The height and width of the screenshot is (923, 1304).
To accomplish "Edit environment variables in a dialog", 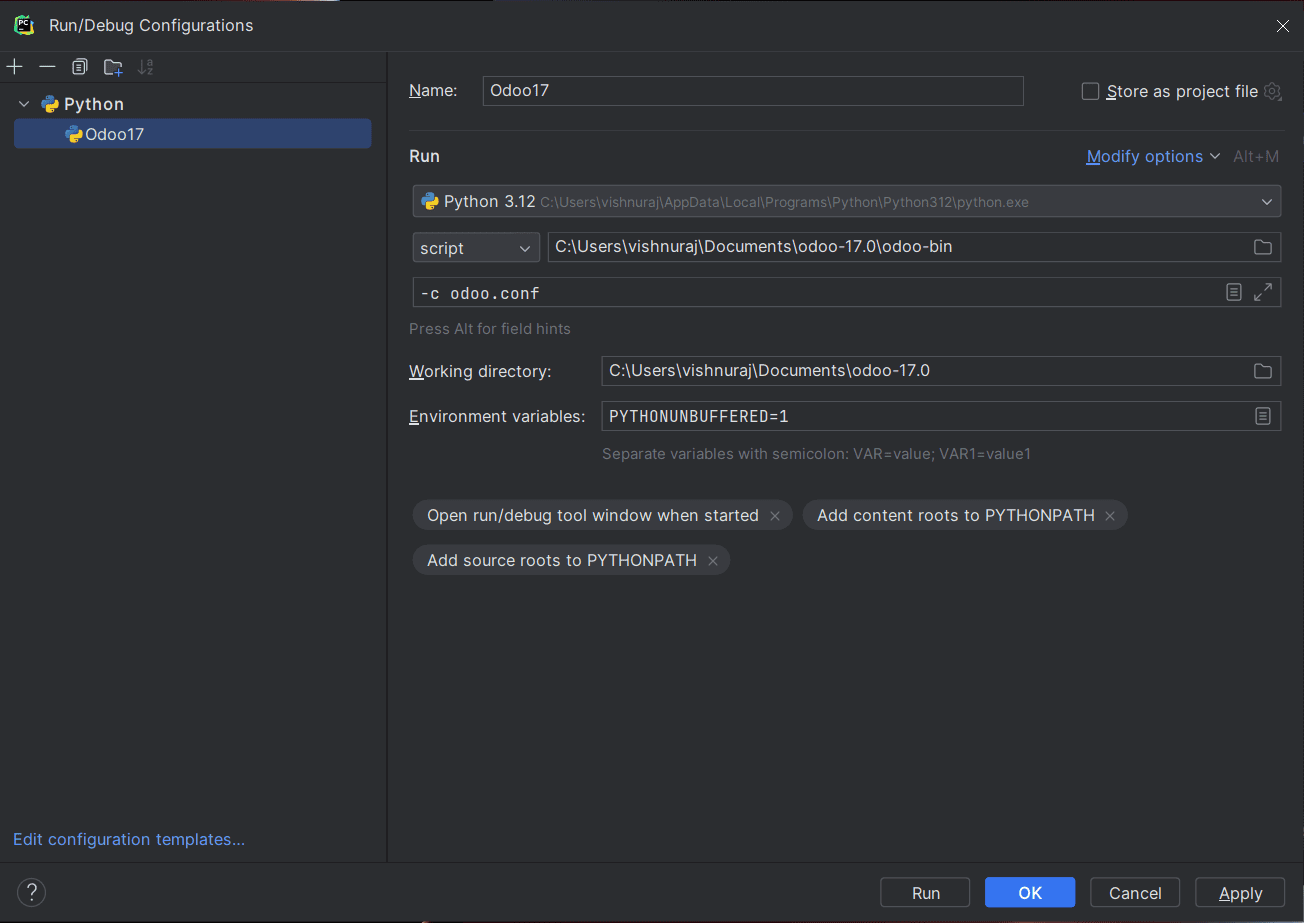I will tap(1263, 416).
